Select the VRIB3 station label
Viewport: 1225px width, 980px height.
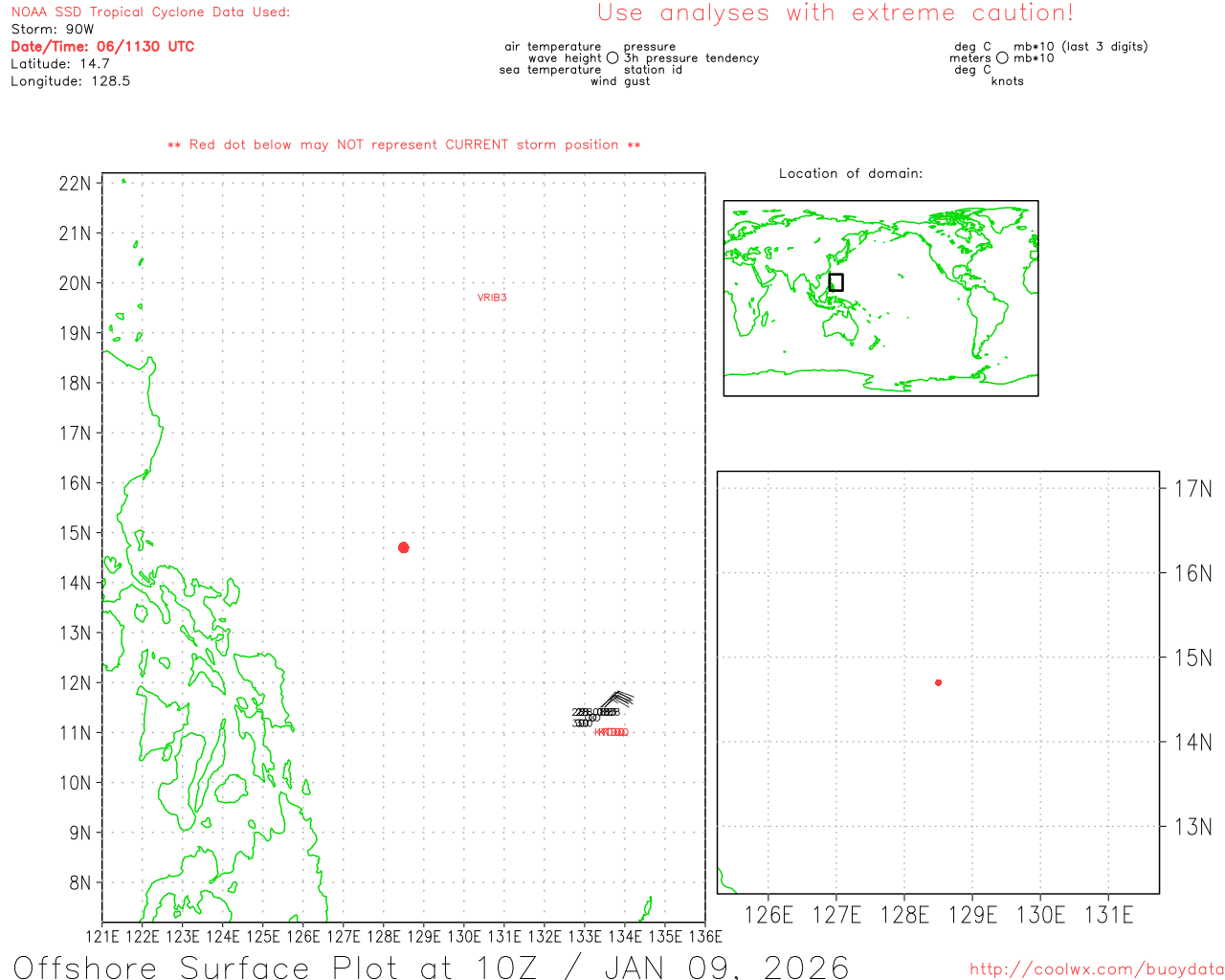pyautogui.click(x=492, y=298)
